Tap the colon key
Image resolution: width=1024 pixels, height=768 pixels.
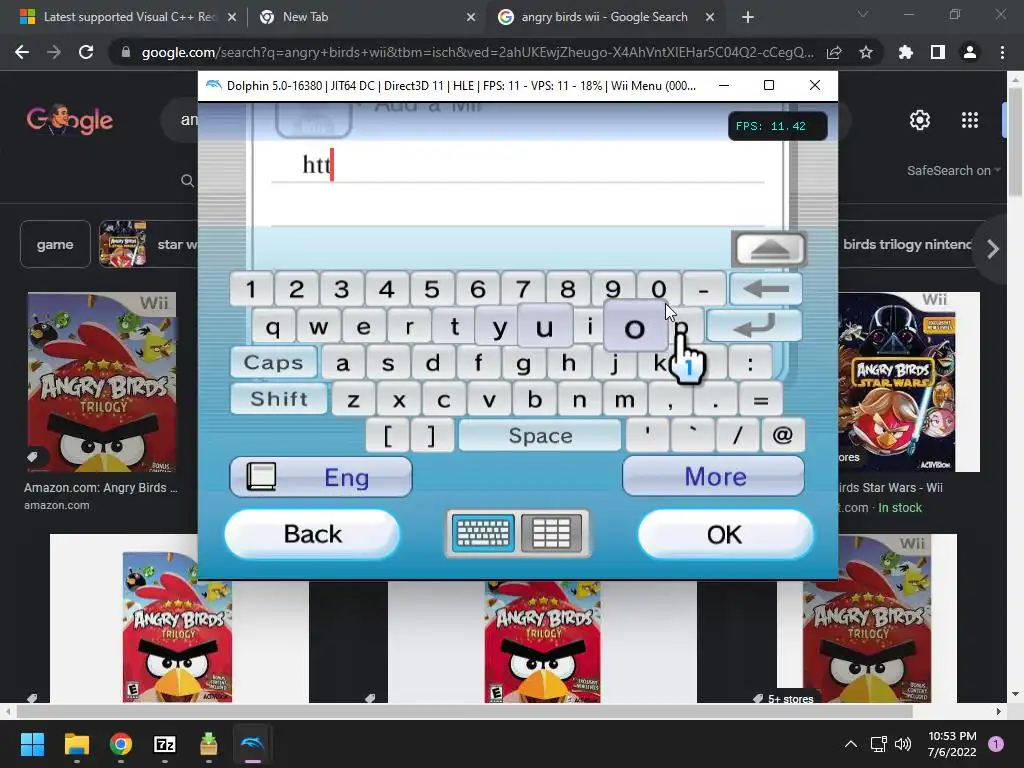pos(750,362)
